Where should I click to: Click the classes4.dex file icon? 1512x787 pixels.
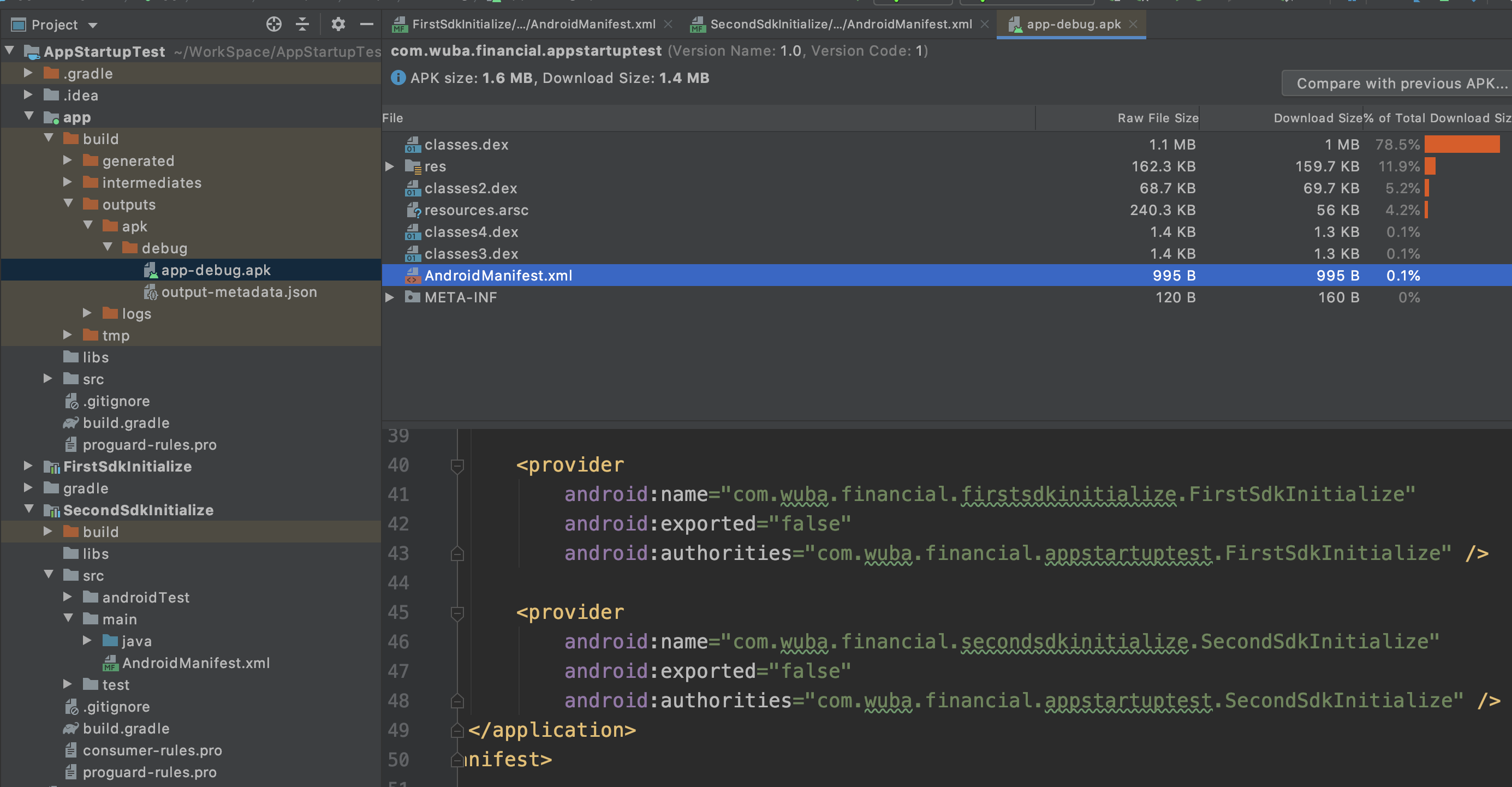click(x=413, y=232)
